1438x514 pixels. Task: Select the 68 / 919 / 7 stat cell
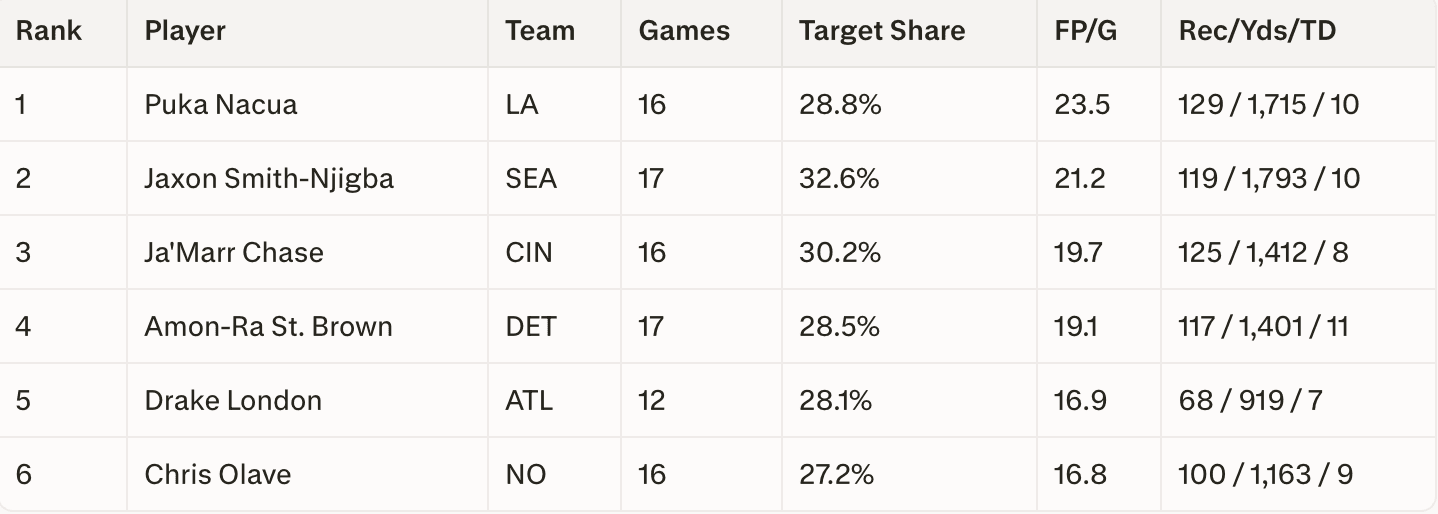pyautogui.click(x=1250, y=400)
